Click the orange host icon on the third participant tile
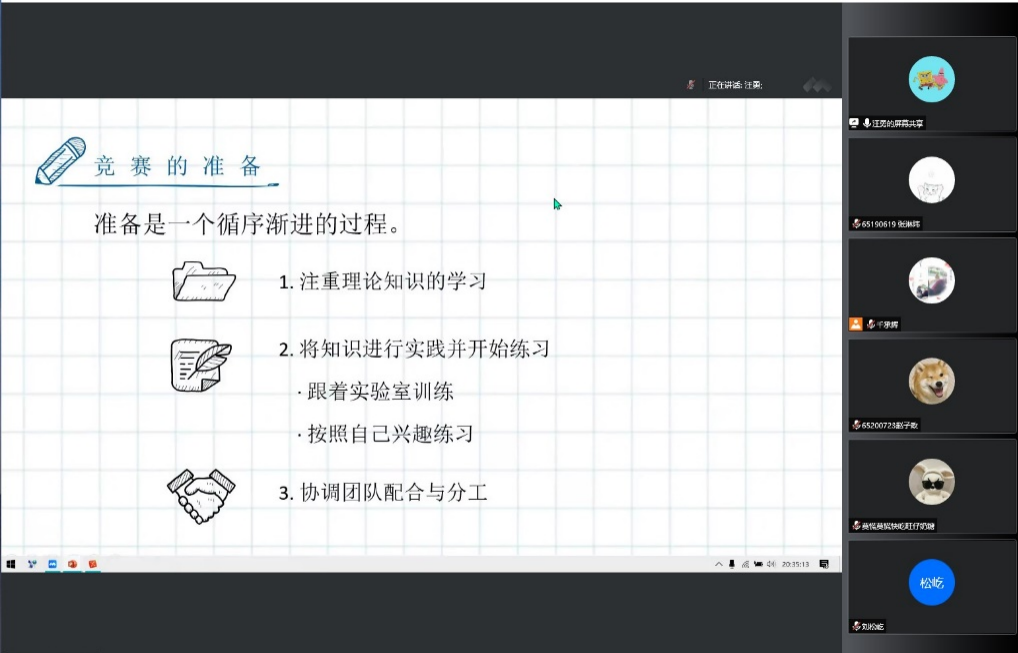Viewport: 1018px width, 653px height. 855,324
